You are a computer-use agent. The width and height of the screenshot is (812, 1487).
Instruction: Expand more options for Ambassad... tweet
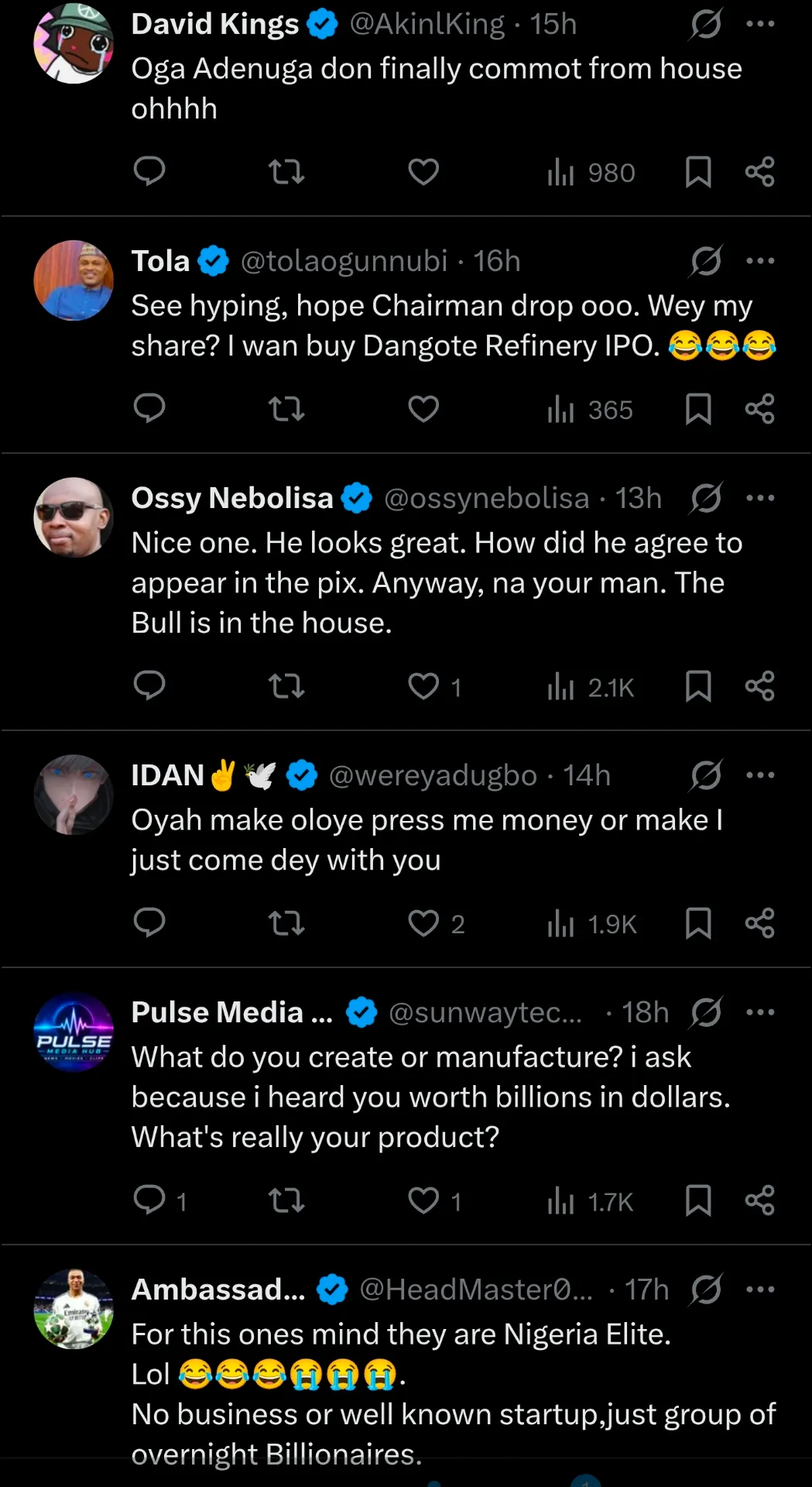pos(760,1290)
